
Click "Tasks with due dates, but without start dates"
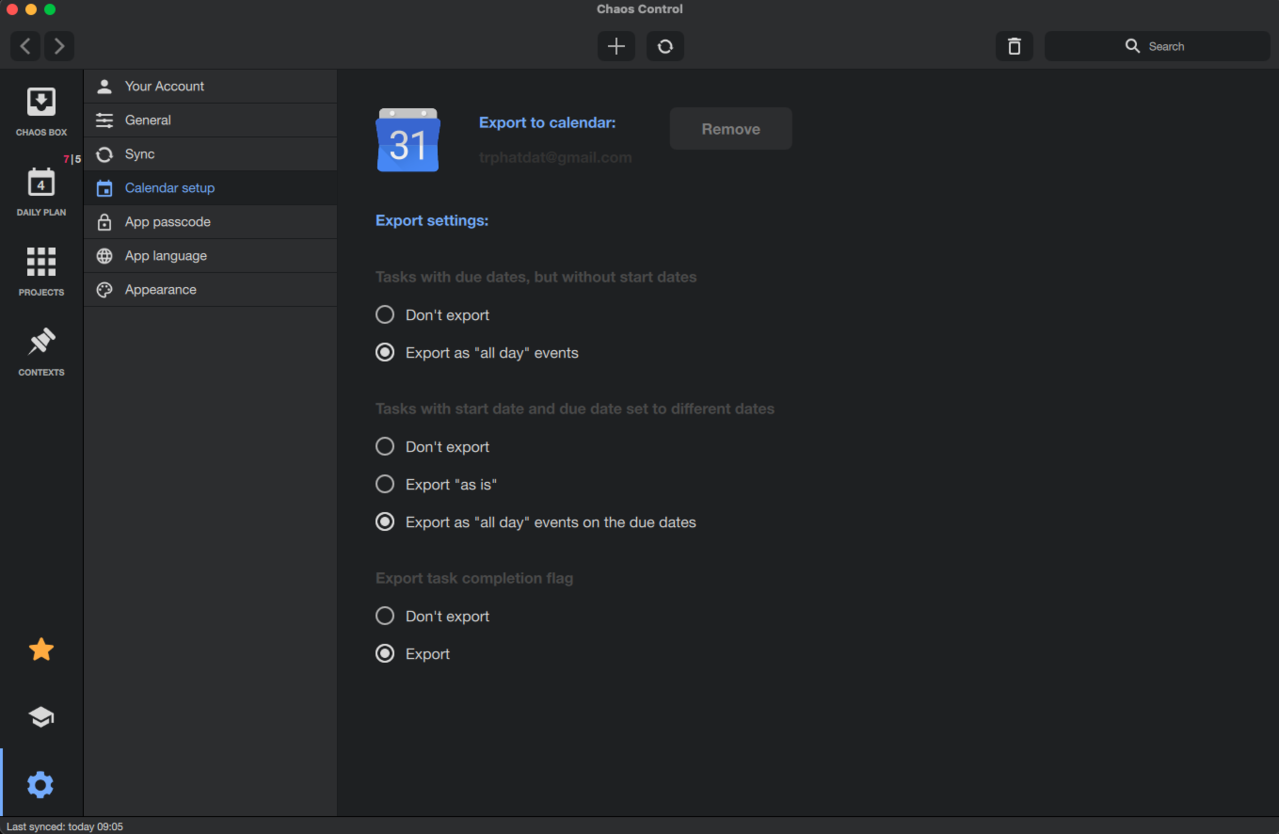(x=536, y=277)
